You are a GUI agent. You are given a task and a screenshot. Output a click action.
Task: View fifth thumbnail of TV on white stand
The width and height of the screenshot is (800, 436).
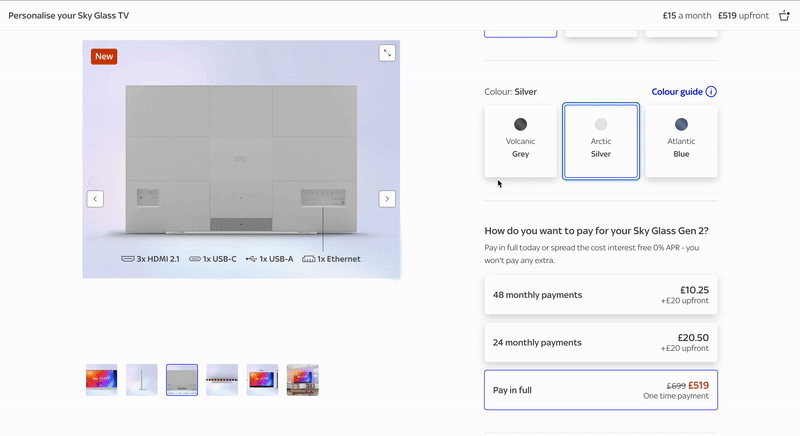[262, 380]
